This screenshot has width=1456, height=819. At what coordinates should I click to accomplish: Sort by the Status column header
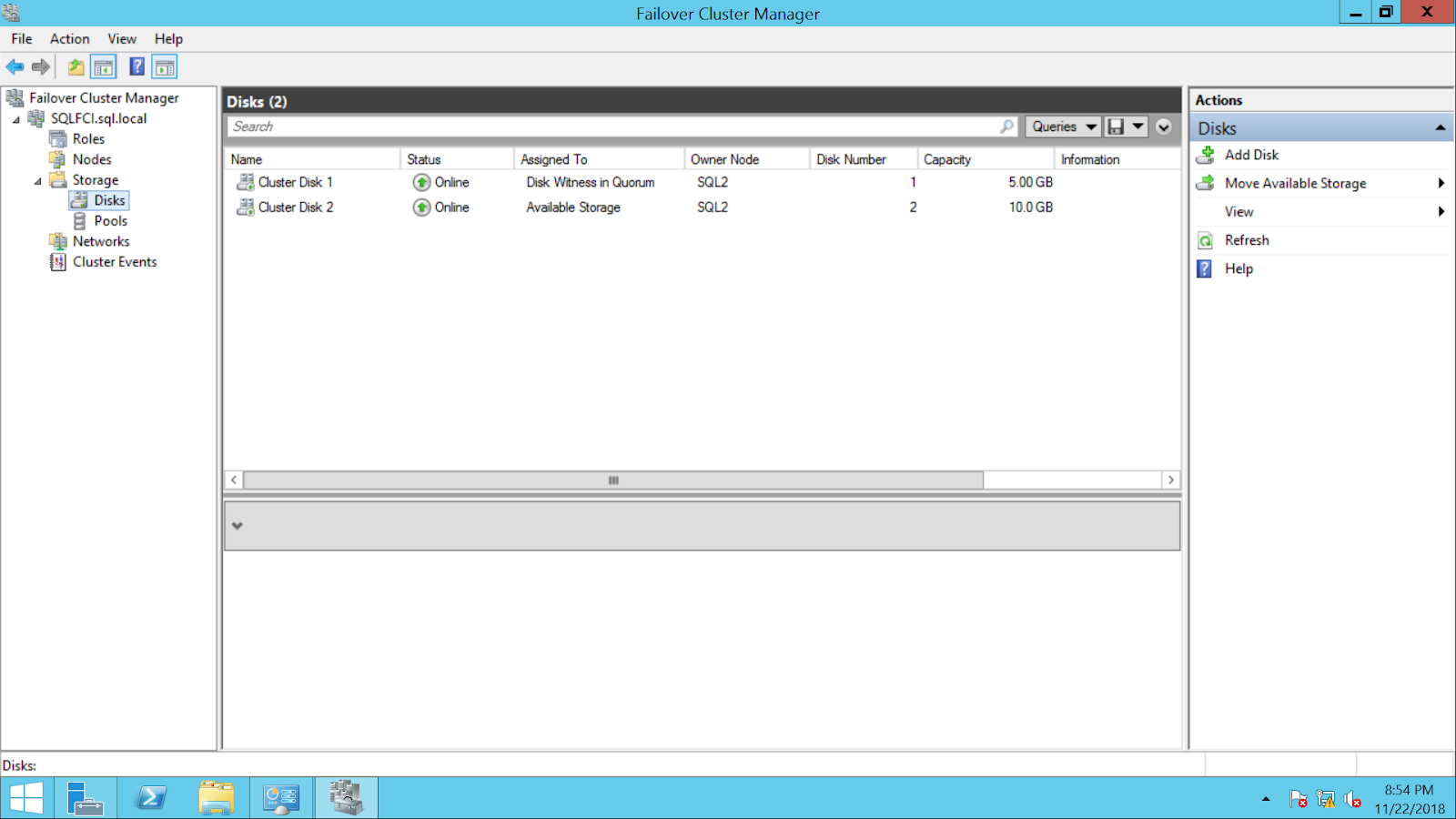click(458, 159)
